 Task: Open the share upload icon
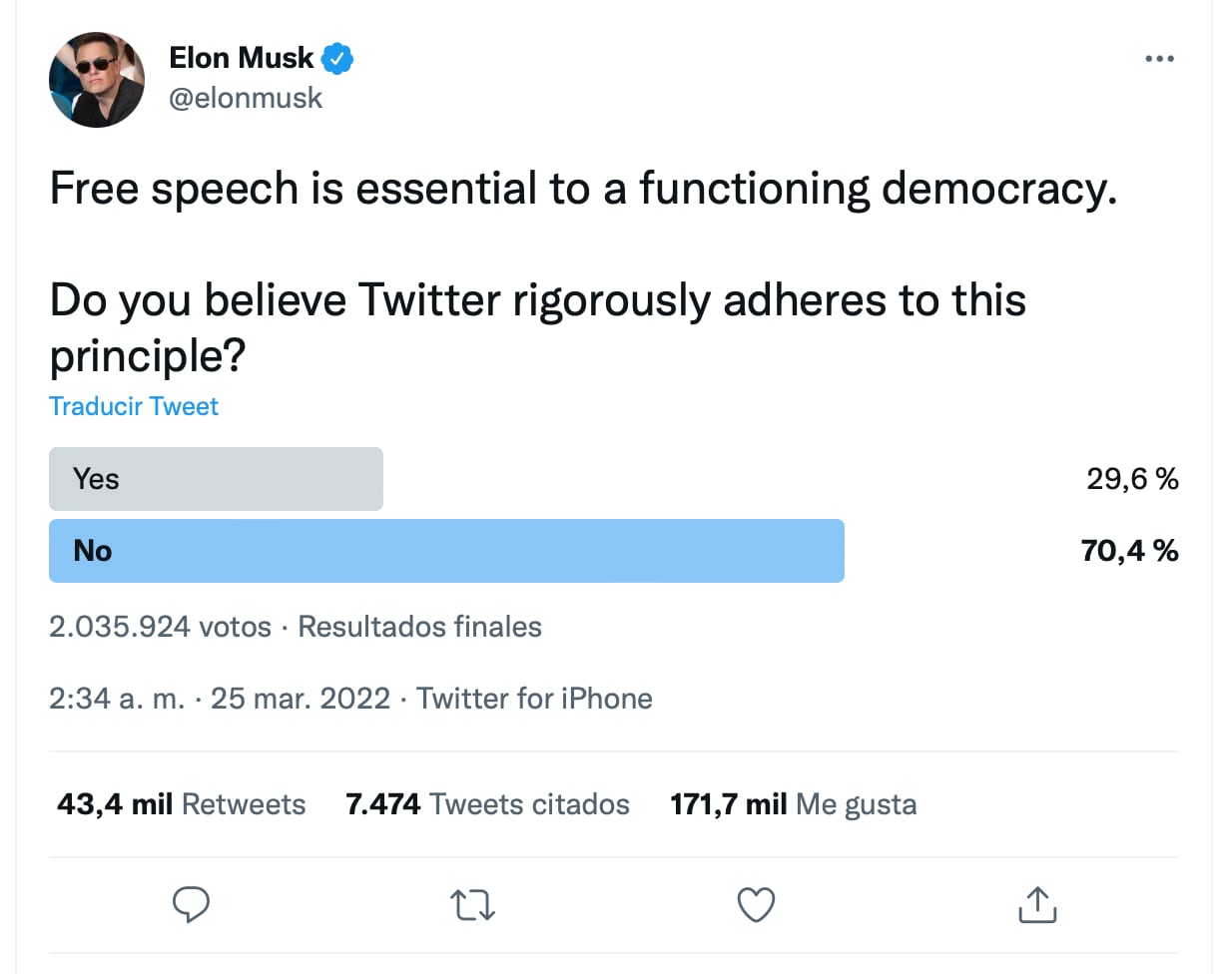(1037, 904)
